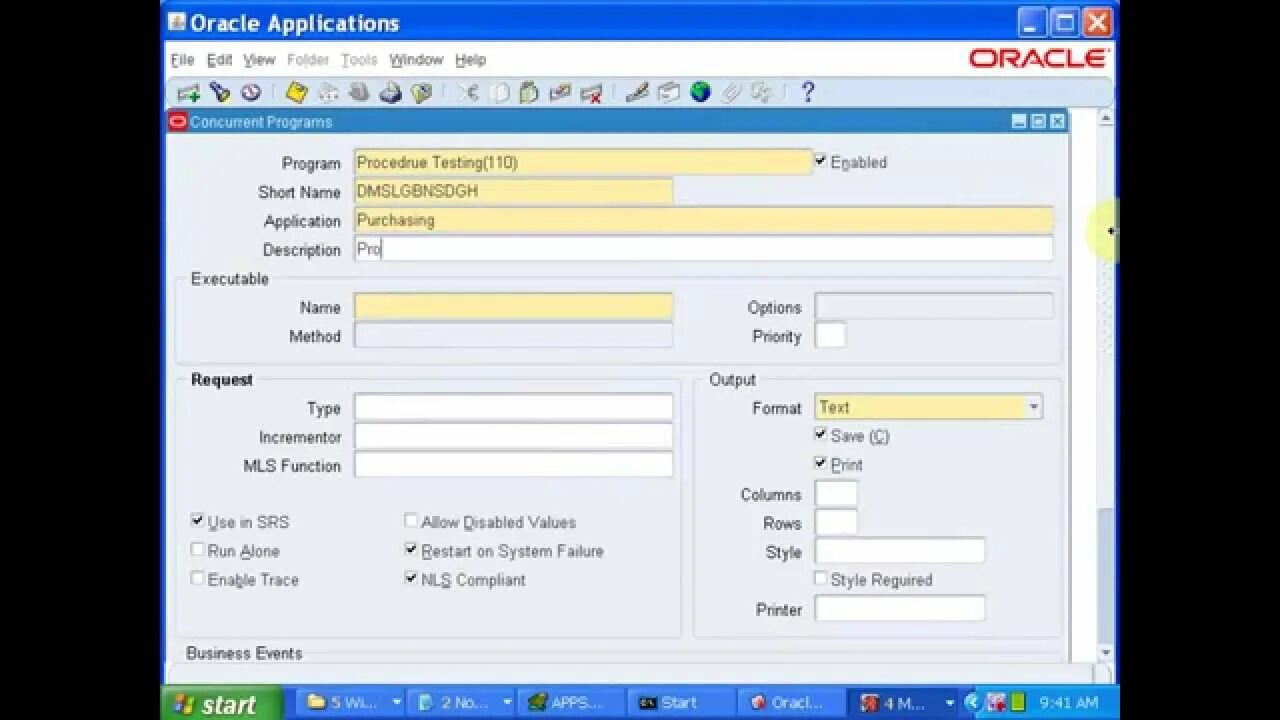Click the MLS Function field

point(513,465)
